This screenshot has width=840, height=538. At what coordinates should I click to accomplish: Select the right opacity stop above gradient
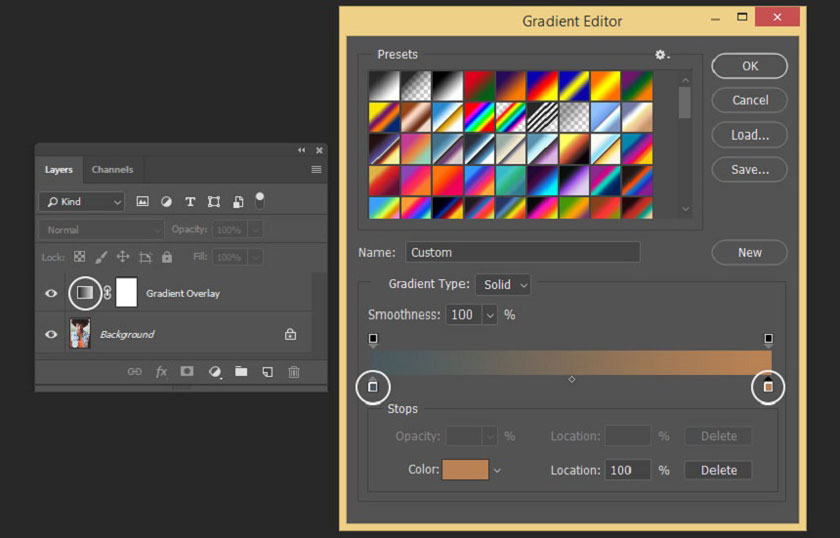(x=768, y=339)
